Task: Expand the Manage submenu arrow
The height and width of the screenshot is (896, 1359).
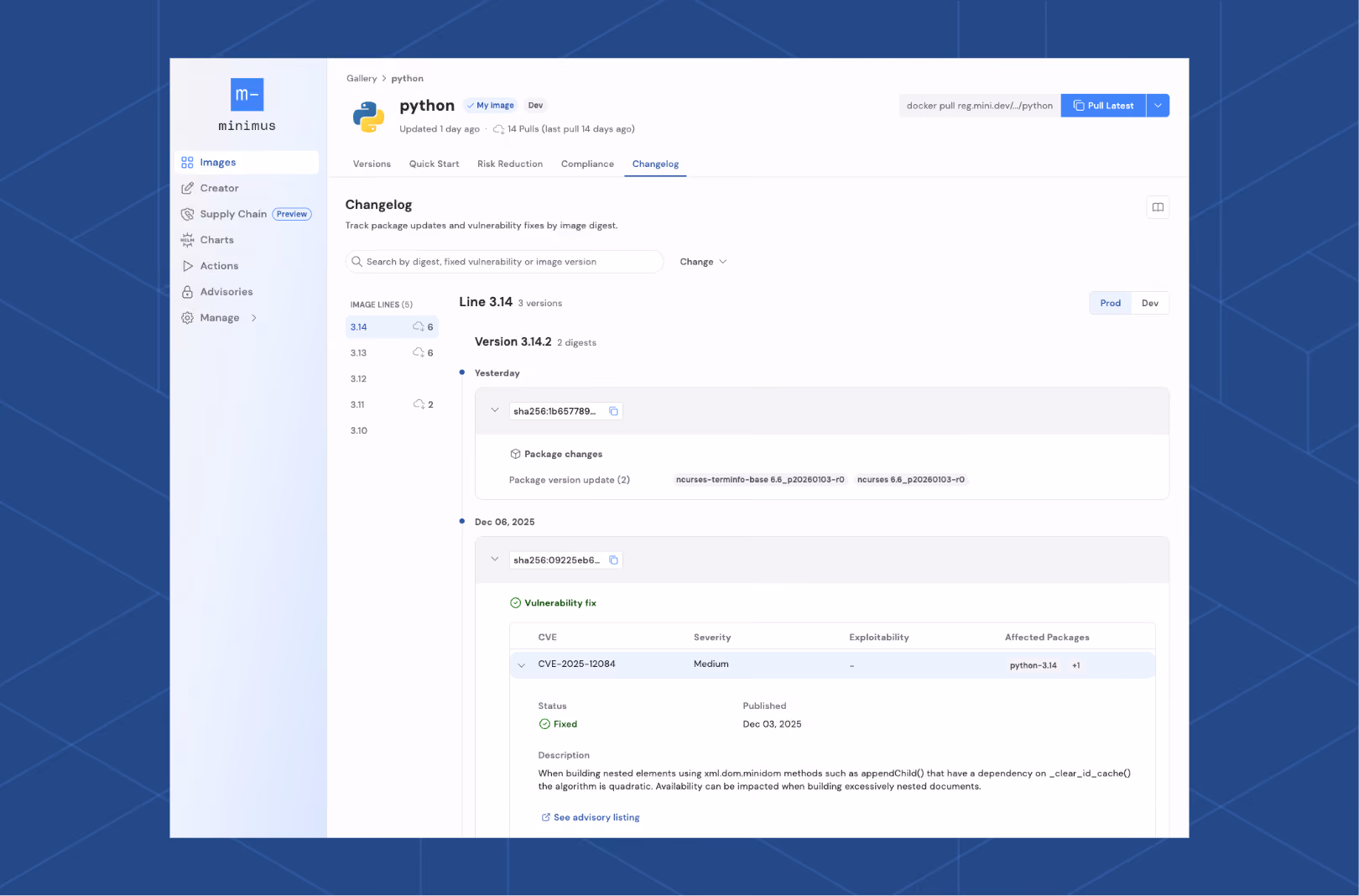Action: tap(254, 318)
